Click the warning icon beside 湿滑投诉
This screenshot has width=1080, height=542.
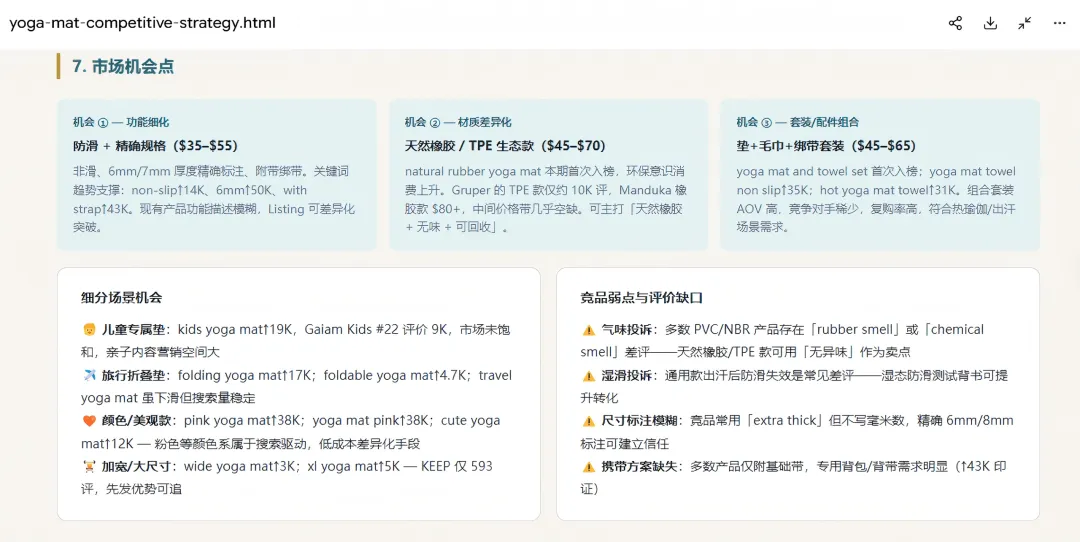pos(588,375)
